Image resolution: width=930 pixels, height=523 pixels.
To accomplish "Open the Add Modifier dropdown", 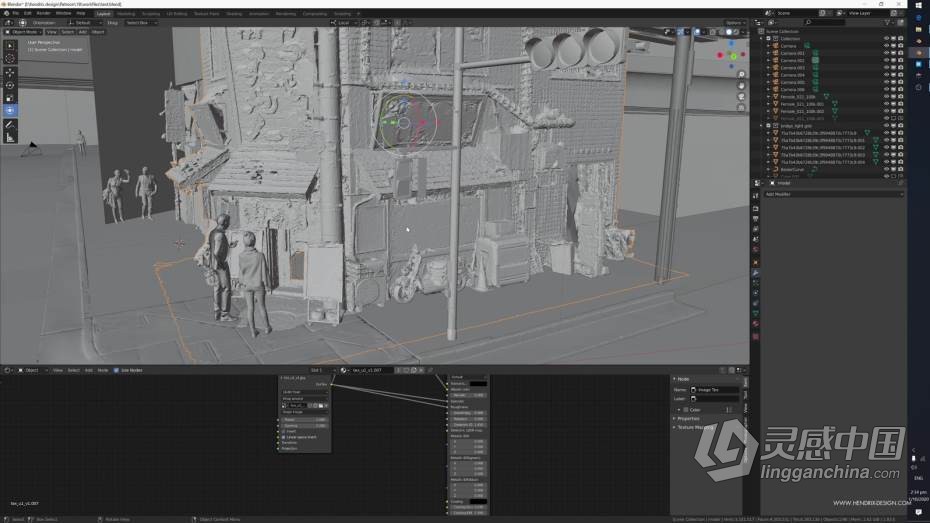I will (x=832, y=194).
